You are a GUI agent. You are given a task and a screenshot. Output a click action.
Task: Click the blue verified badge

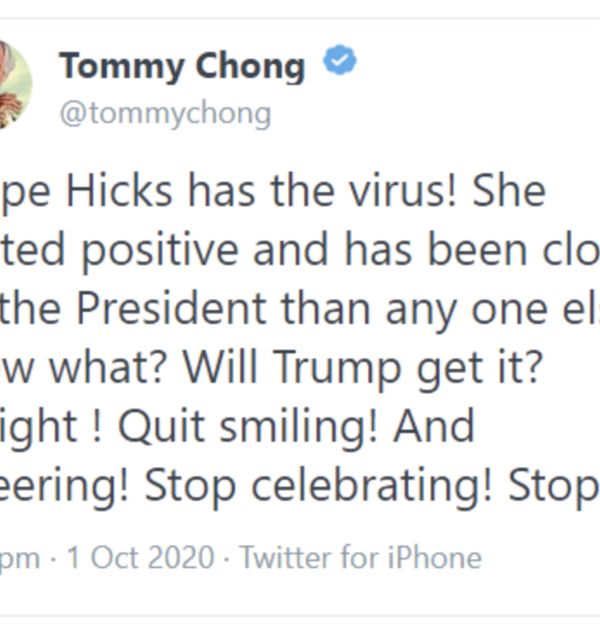pyautogui.click(x=340, y=65)
